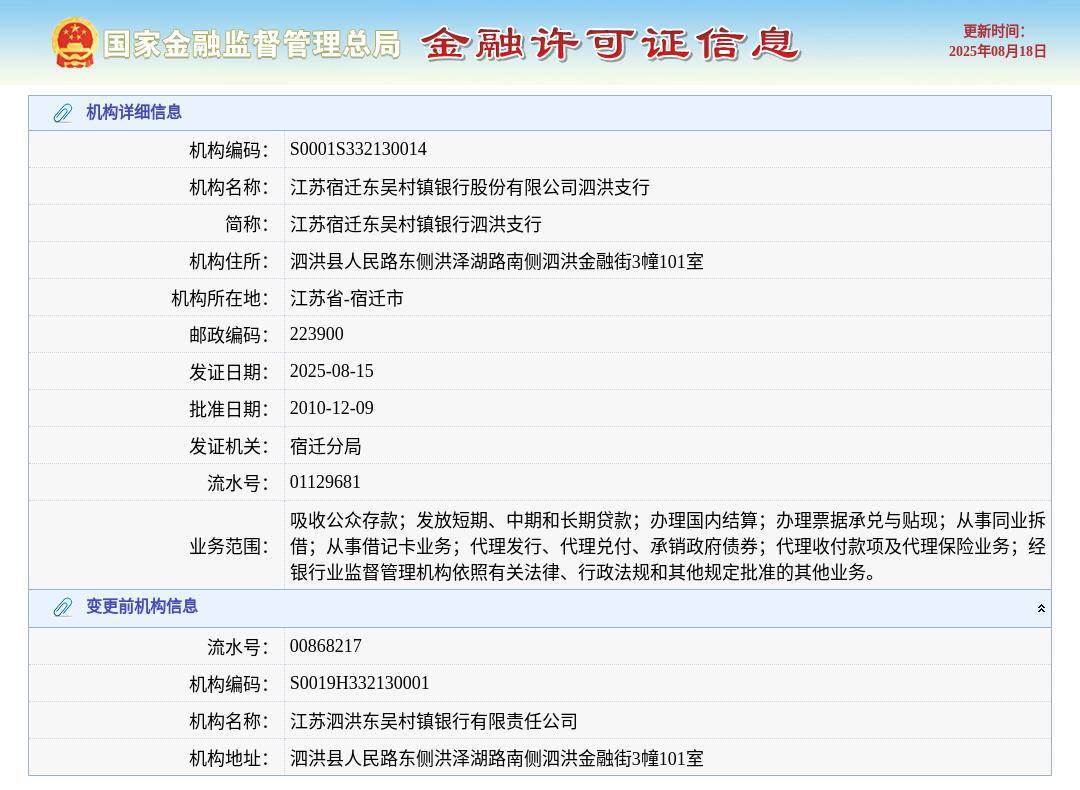Click the 邮政编码 label
The height and width of the screenshot is (790, 1080).
coord(229,335)
